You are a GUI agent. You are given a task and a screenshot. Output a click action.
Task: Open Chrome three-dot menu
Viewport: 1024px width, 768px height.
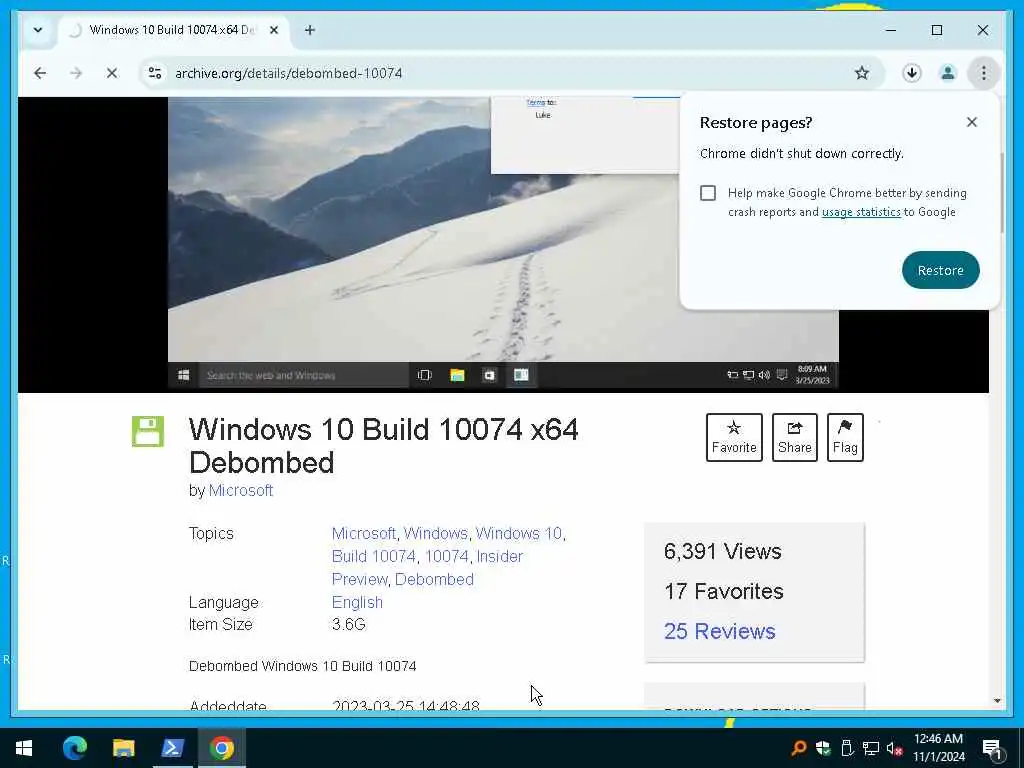coord(984,73)
